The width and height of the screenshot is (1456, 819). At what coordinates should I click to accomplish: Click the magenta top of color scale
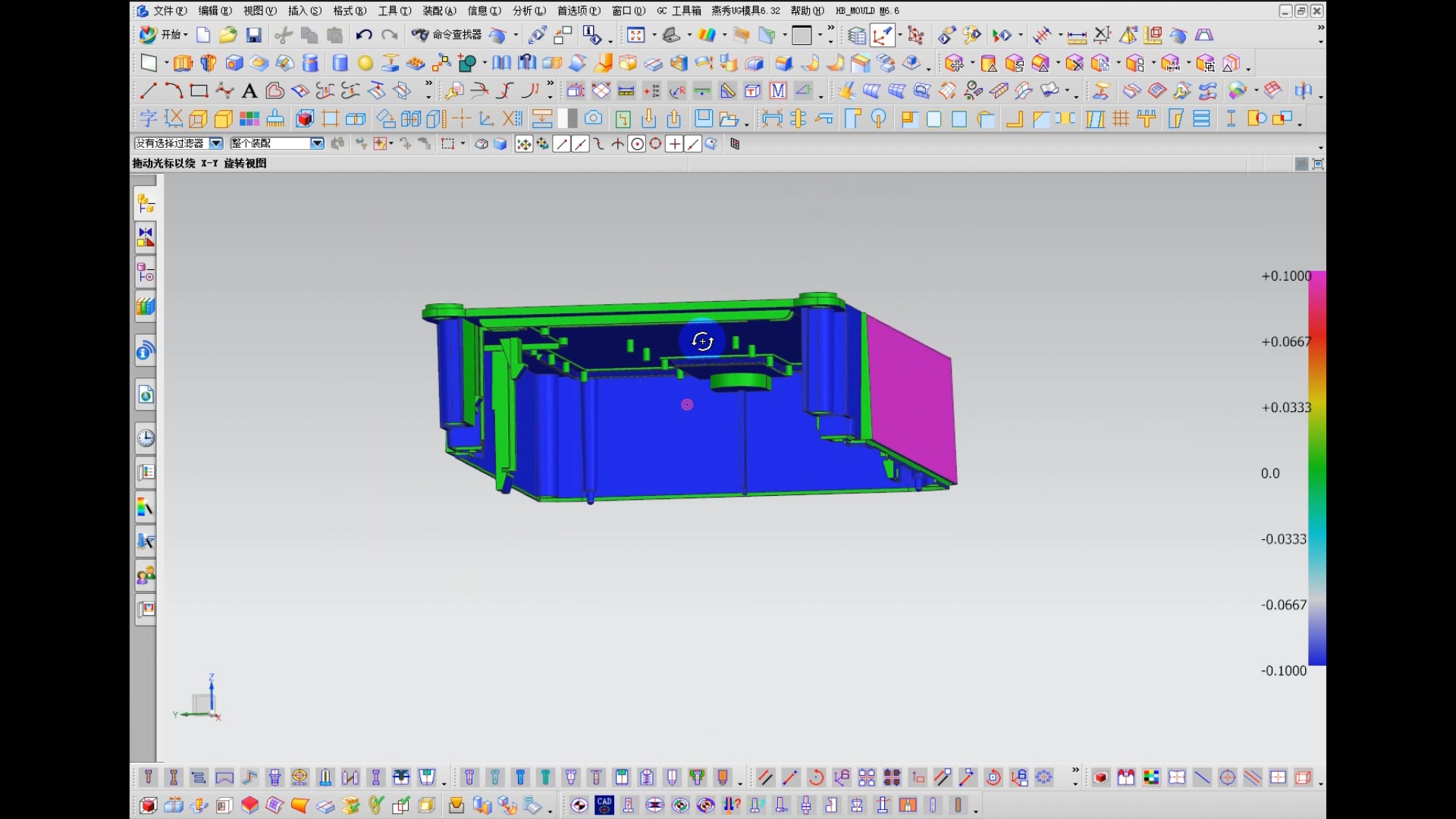pos(1316,278)
